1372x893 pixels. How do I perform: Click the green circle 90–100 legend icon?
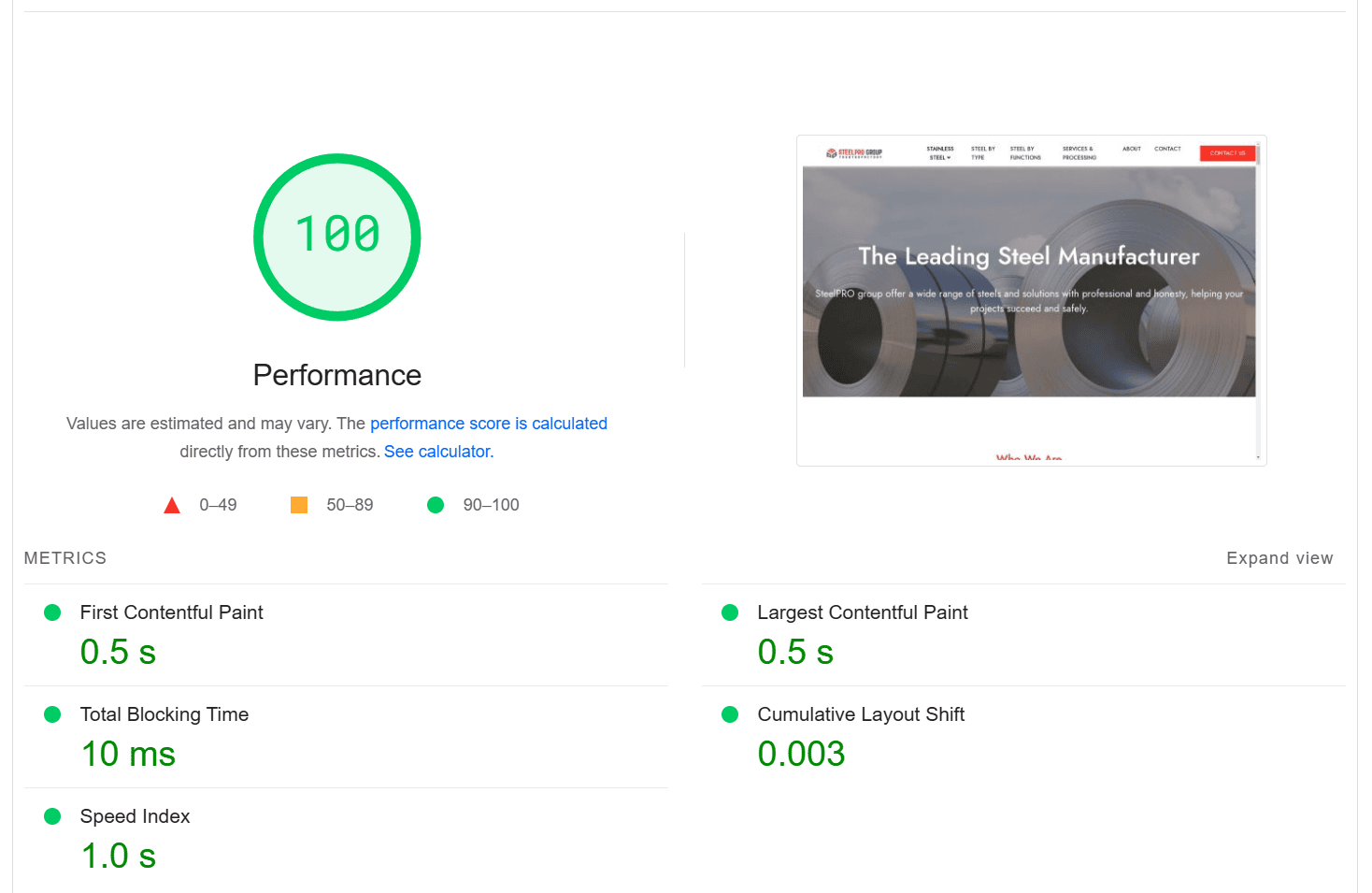436,504
